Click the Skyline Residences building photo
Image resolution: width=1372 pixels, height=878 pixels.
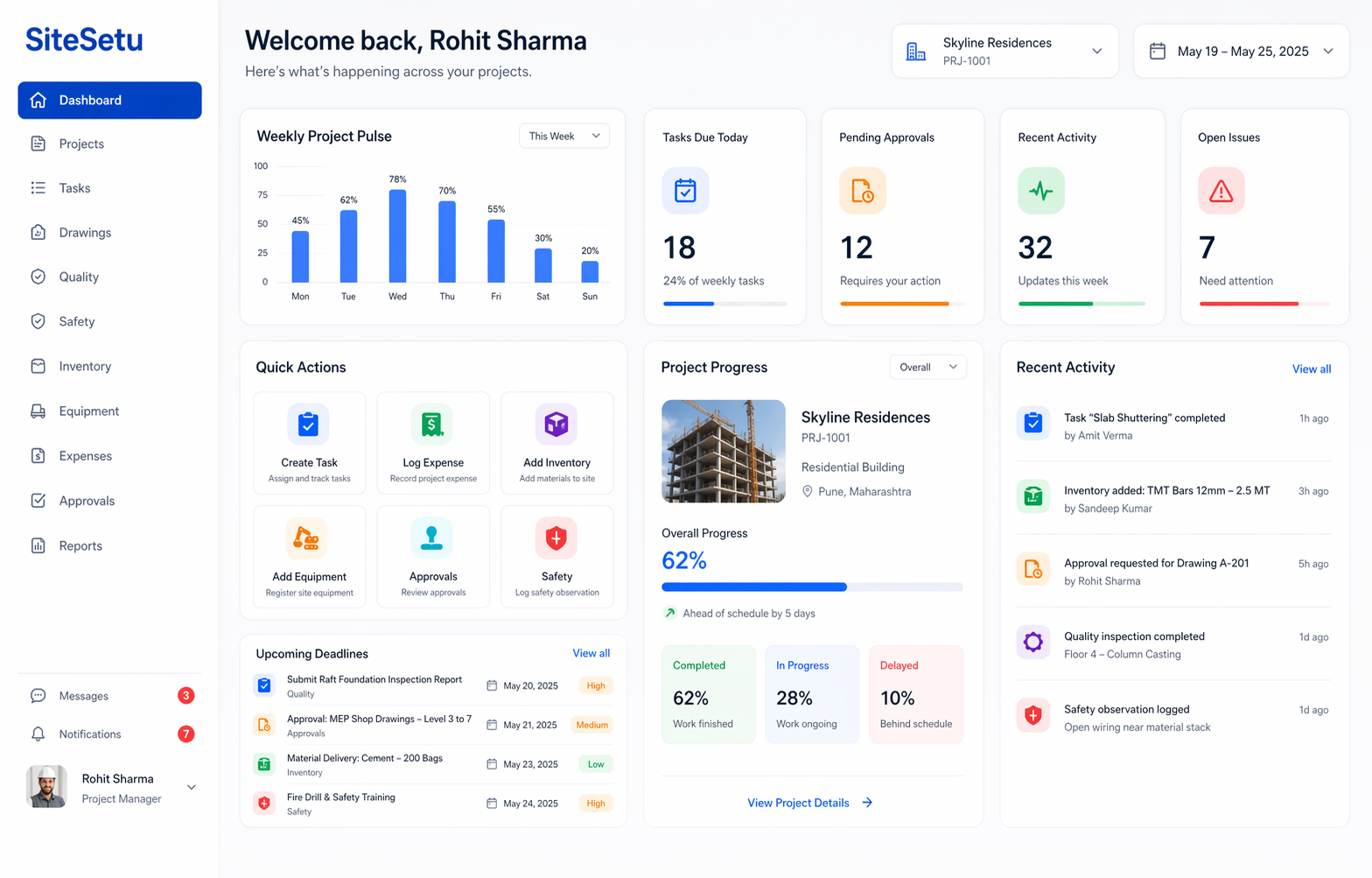pyautogui.click(x=723, y=452)
